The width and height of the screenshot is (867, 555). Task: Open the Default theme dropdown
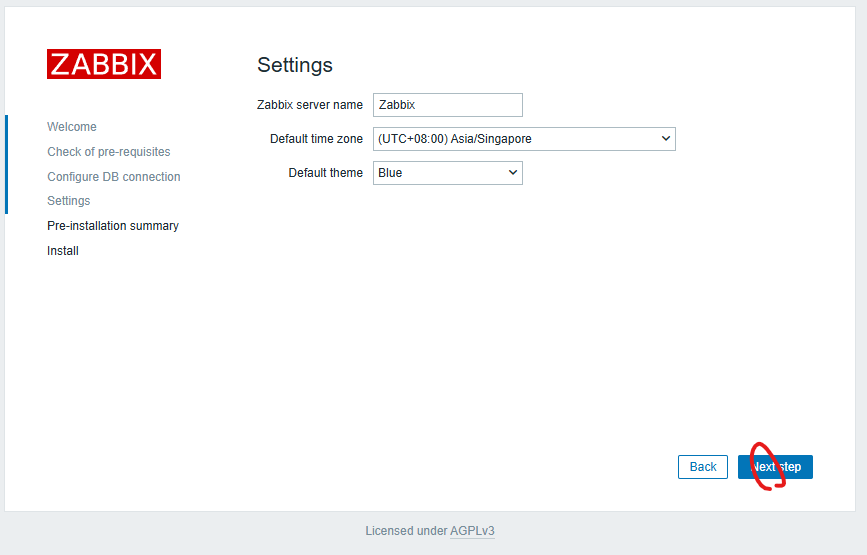pyautogui.click(x=448, y=173)
